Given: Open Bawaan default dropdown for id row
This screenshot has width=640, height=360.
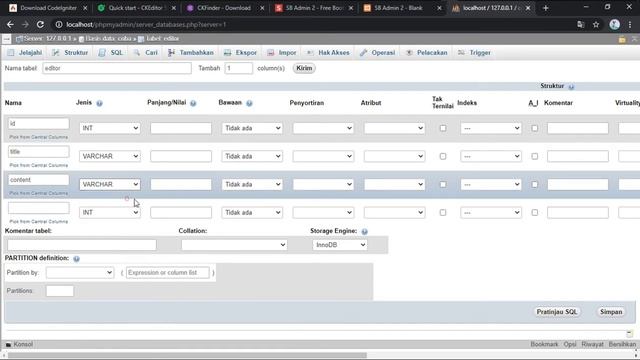Looking at the screenshot, I should (252, 128).
